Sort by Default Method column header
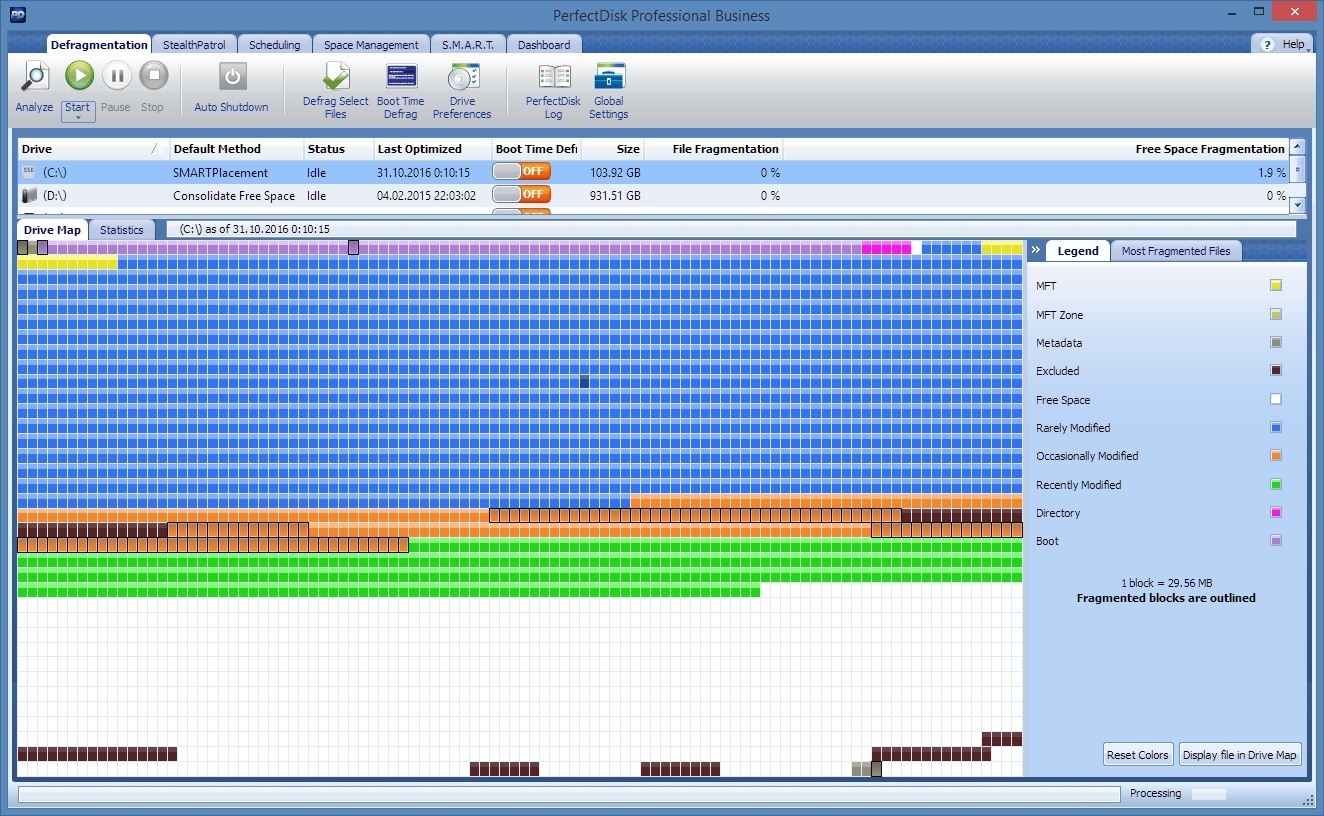The image size is (1324, 816). [236, 149]
